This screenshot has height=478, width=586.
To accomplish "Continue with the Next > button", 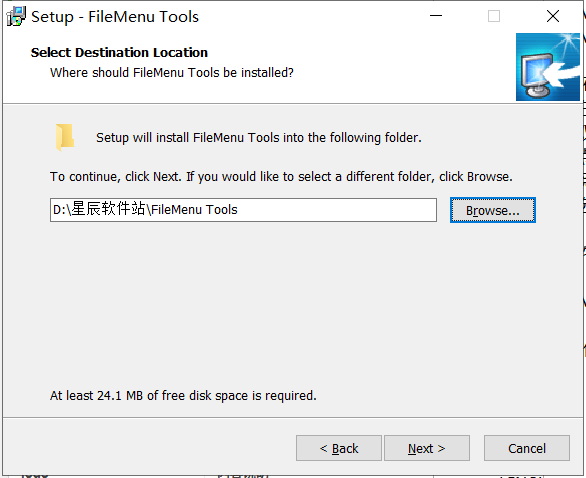I will [427, 448].
